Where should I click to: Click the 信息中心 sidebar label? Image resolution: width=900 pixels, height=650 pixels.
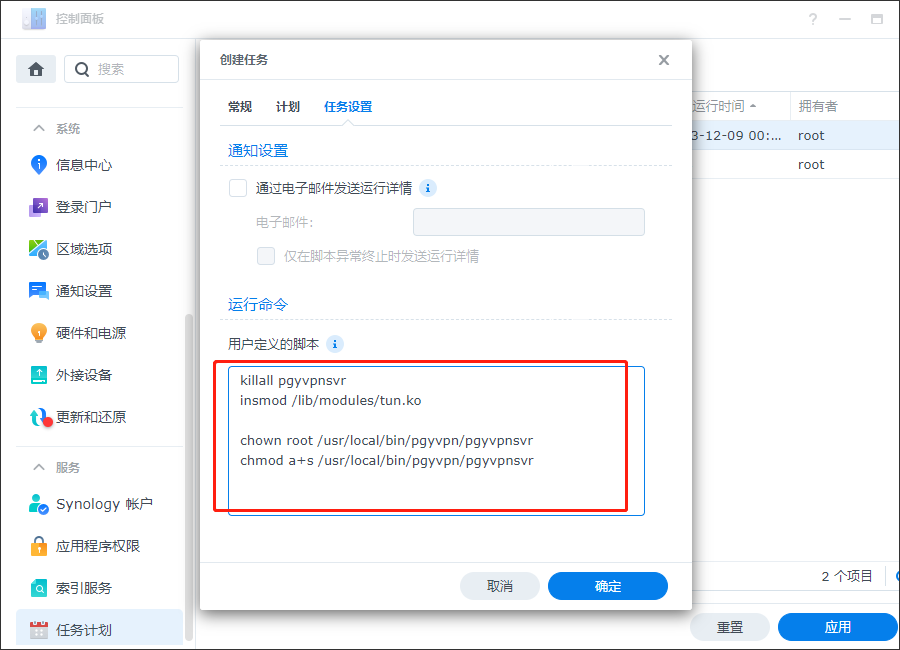point(84,165)
